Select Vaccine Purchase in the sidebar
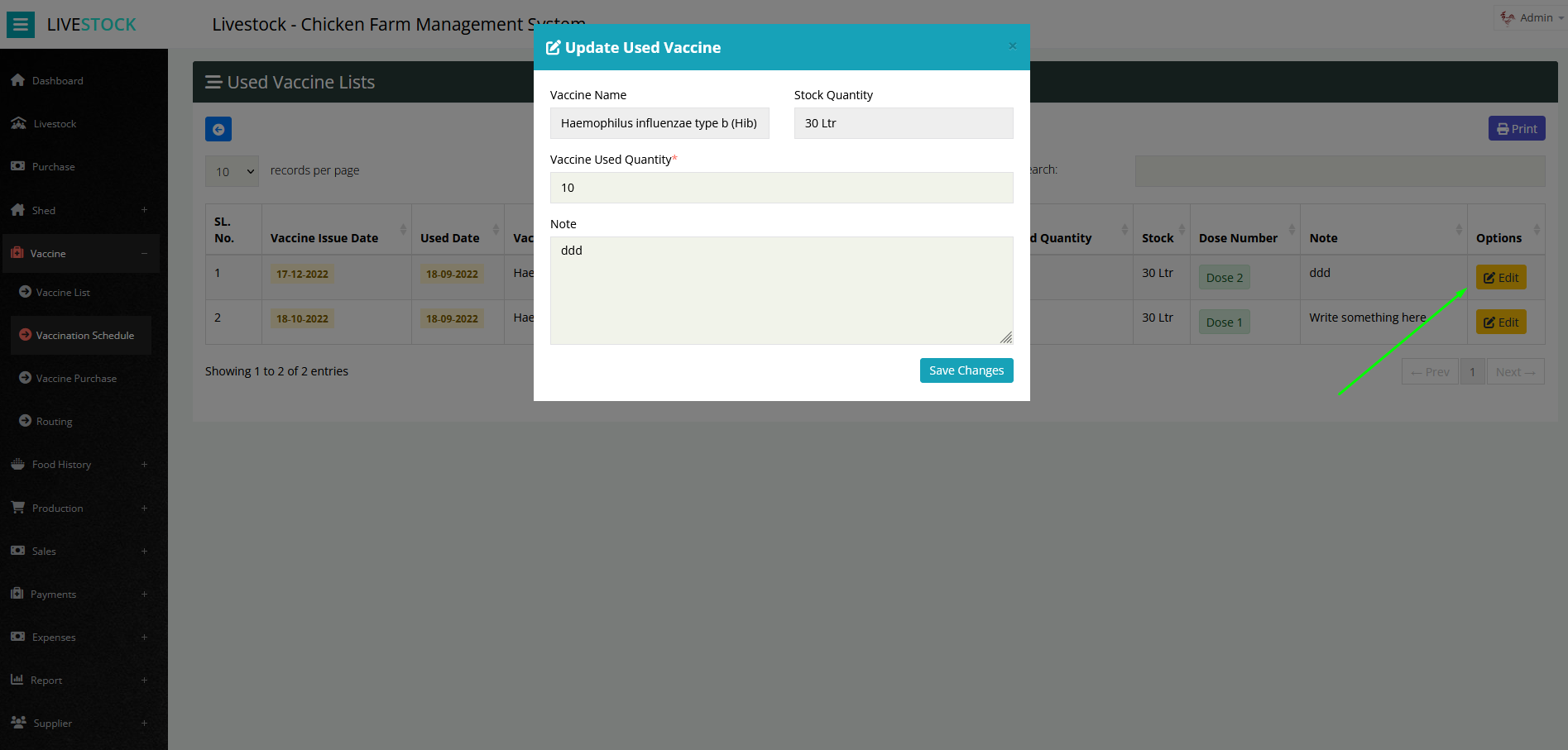The height and width of the screenshot is (750, 1568). pyautogui.click(x=76, y=379)
